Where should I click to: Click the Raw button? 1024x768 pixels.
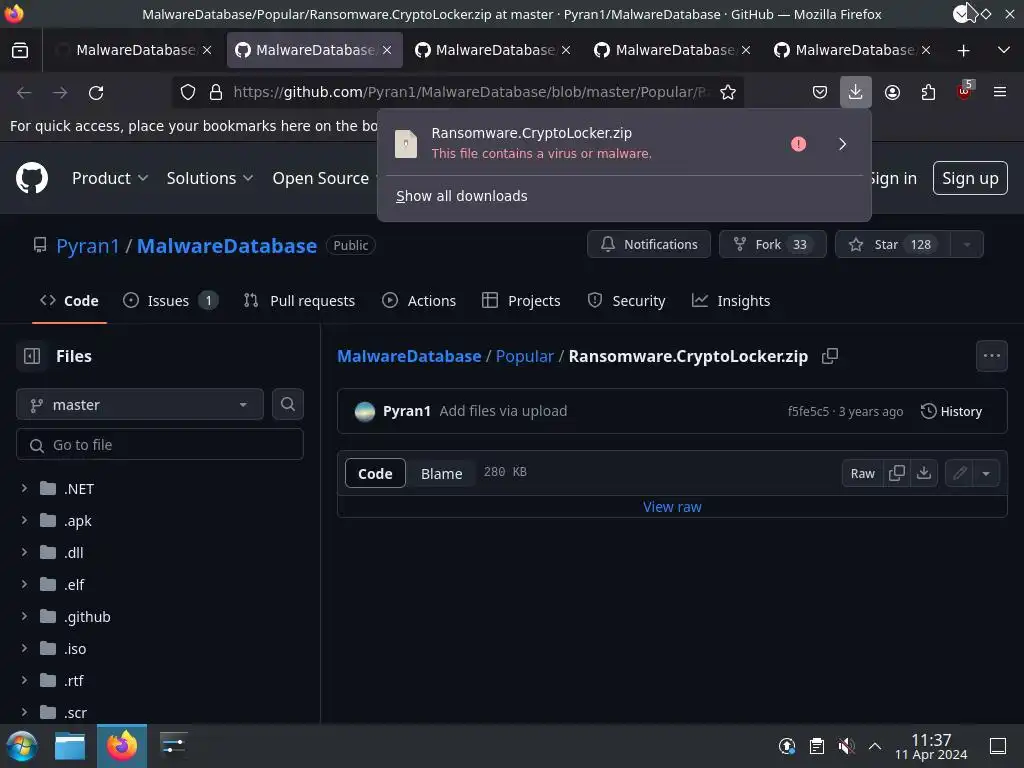(x=863, y=473)
